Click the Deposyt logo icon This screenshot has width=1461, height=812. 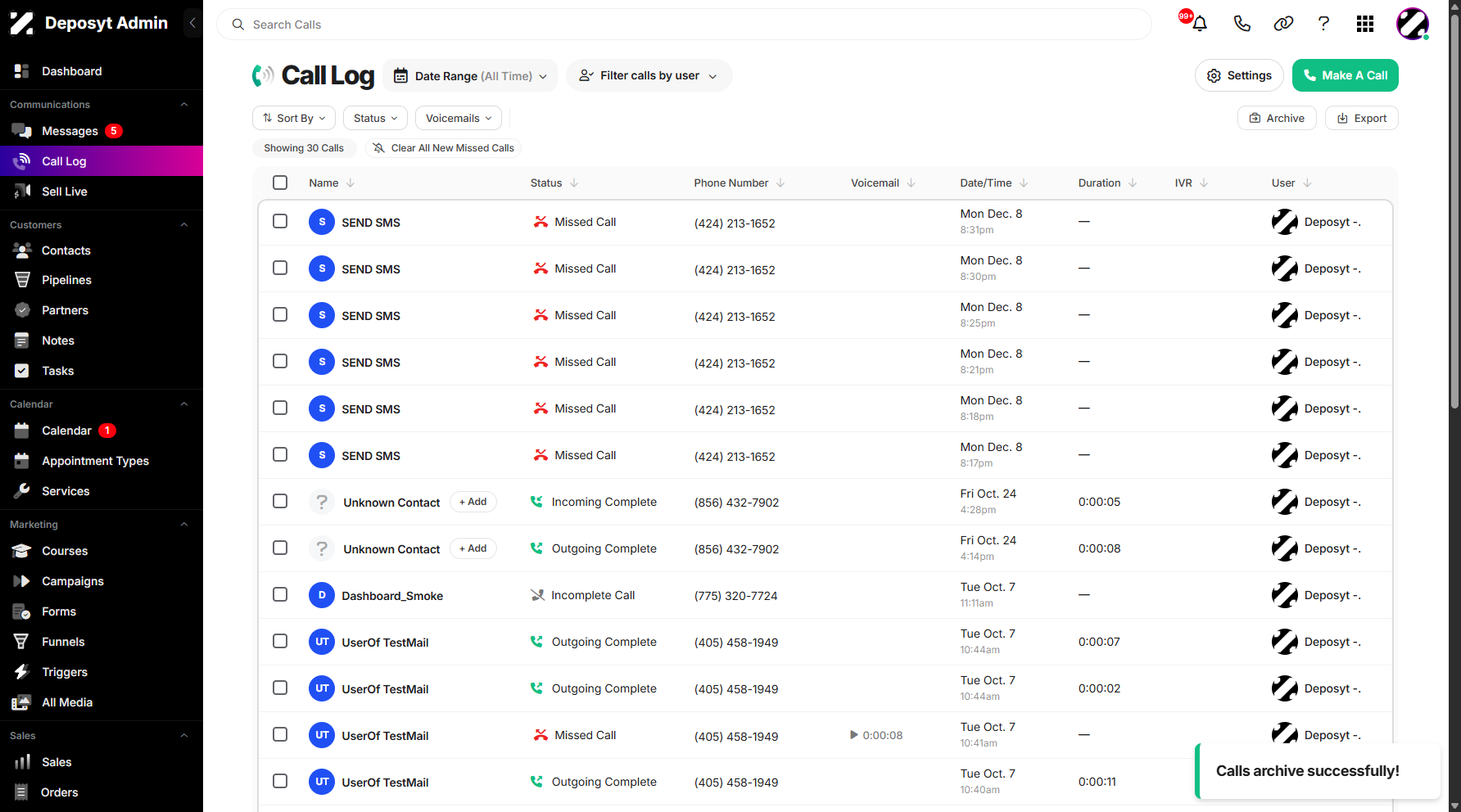[22, 23]
